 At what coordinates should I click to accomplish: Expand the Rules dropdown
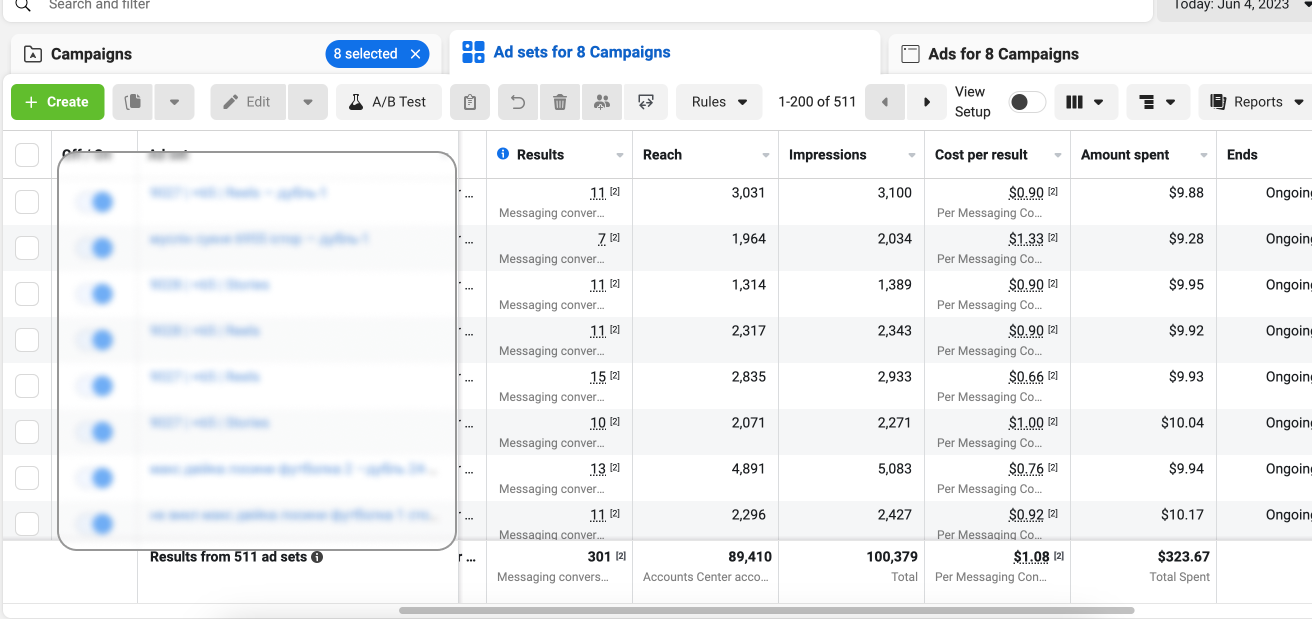tap(719, 102)
